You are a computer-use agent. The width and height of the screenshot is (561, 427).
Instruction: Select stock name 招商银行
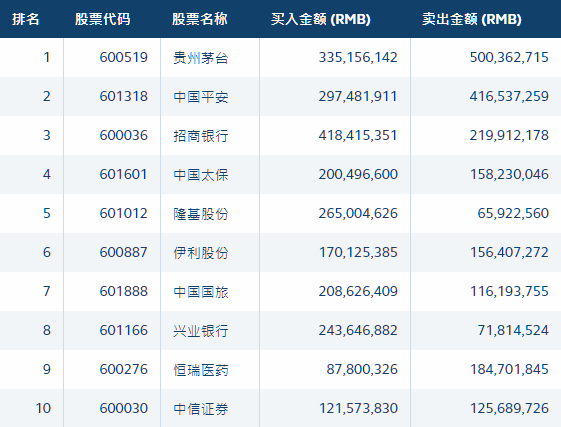coord(201,136)
